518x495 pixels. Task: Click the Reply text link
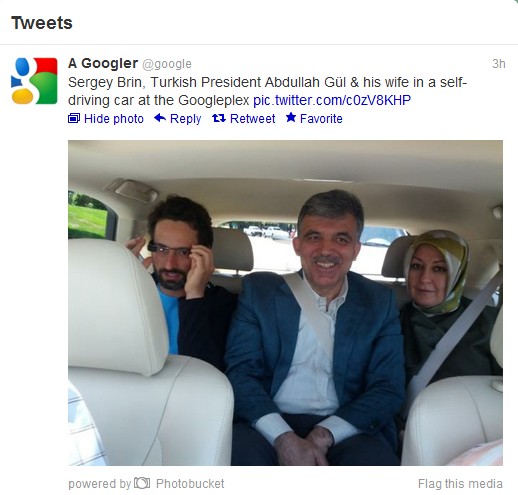coord(186,119)
